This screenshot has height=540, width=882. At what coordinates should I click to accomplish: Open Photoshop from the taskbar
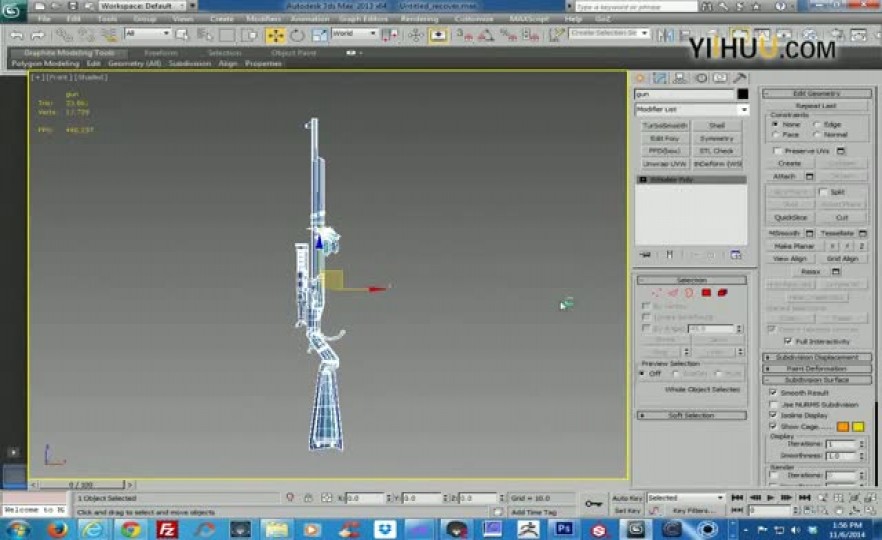click(x=563, y=529)
